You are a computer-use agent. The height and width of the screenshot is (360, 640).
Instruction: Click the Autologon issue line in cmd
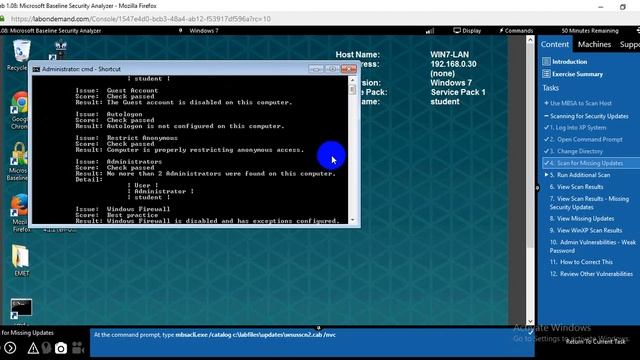click(109, 114)
